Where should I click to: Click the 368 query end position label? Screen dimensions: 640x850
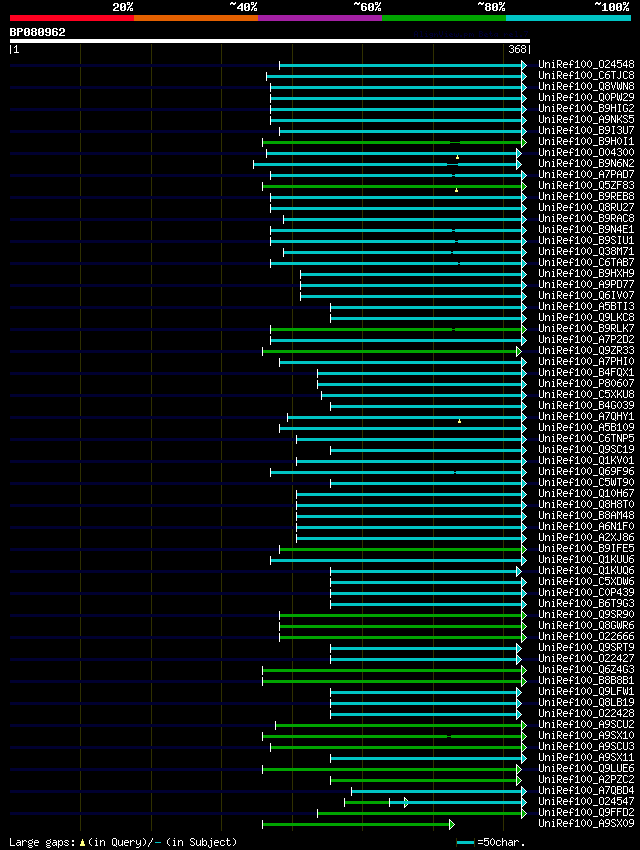[518, 49]
